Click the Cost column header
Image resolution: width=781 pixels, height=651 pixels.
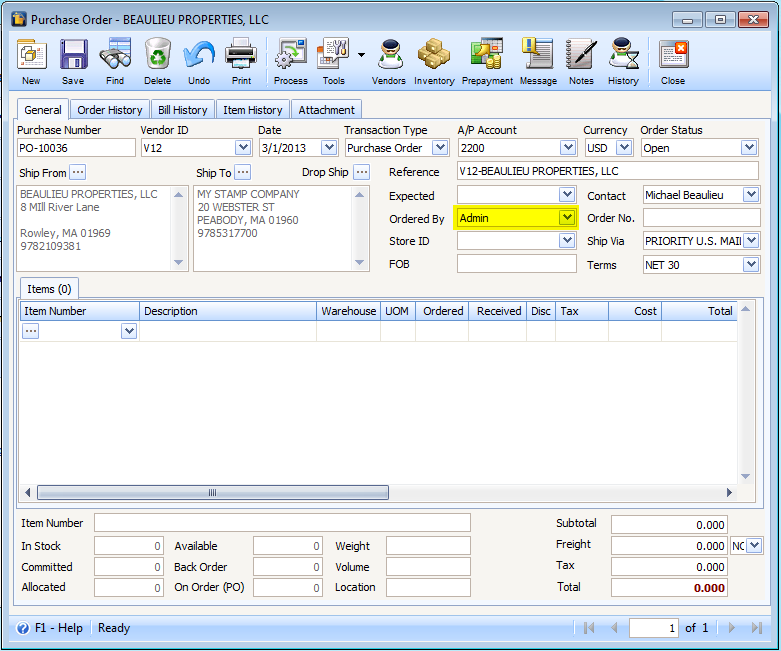pyautogui.click(x=635, y=311)
